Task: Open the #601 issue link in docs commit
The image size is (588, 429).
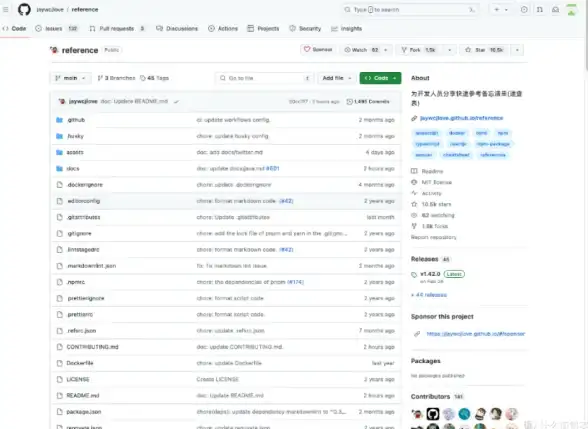Action: point(273,169)
